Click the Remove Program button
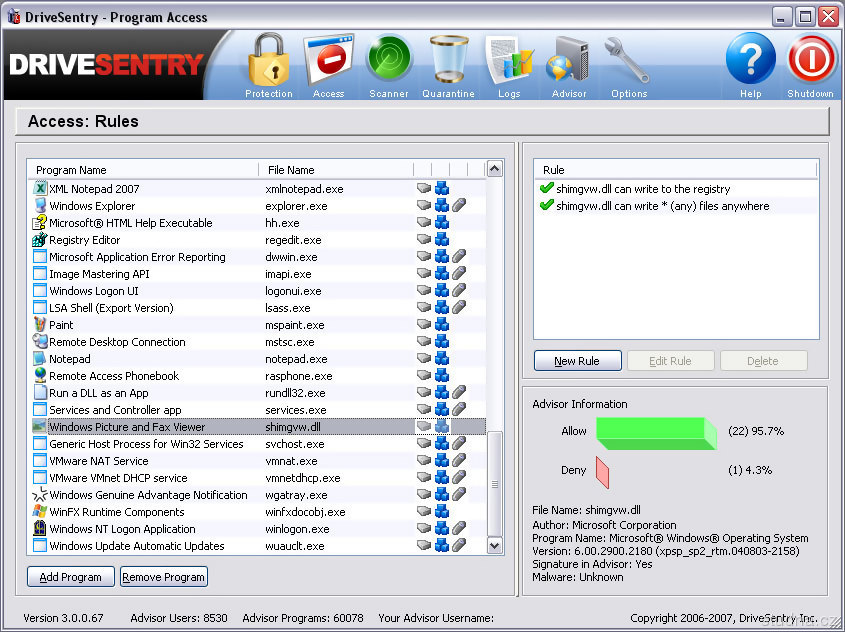 pos(163,577)
